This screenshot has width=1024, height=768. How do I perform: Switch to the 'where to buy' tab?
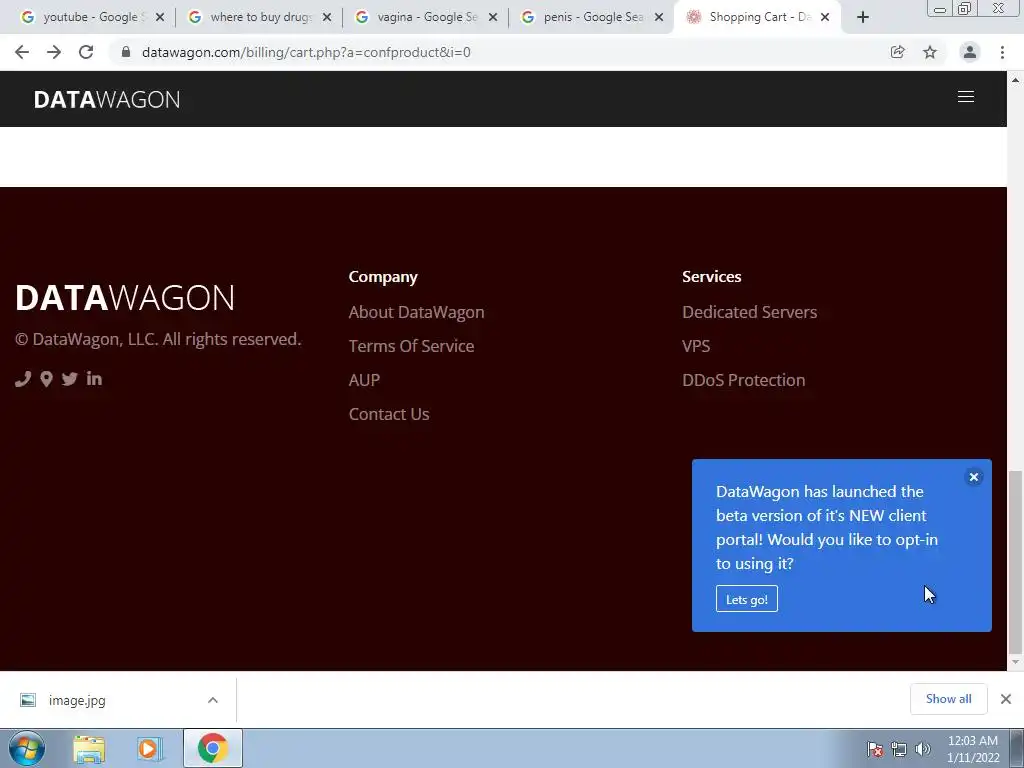259,17
